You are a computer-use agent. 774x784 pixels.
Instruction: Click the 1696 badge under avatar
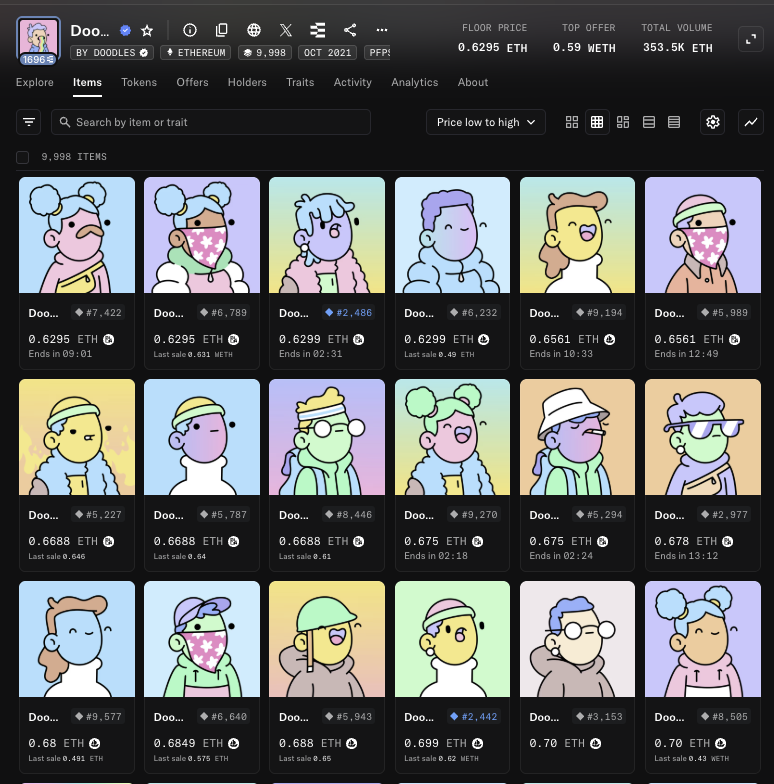tap(38, 60)
